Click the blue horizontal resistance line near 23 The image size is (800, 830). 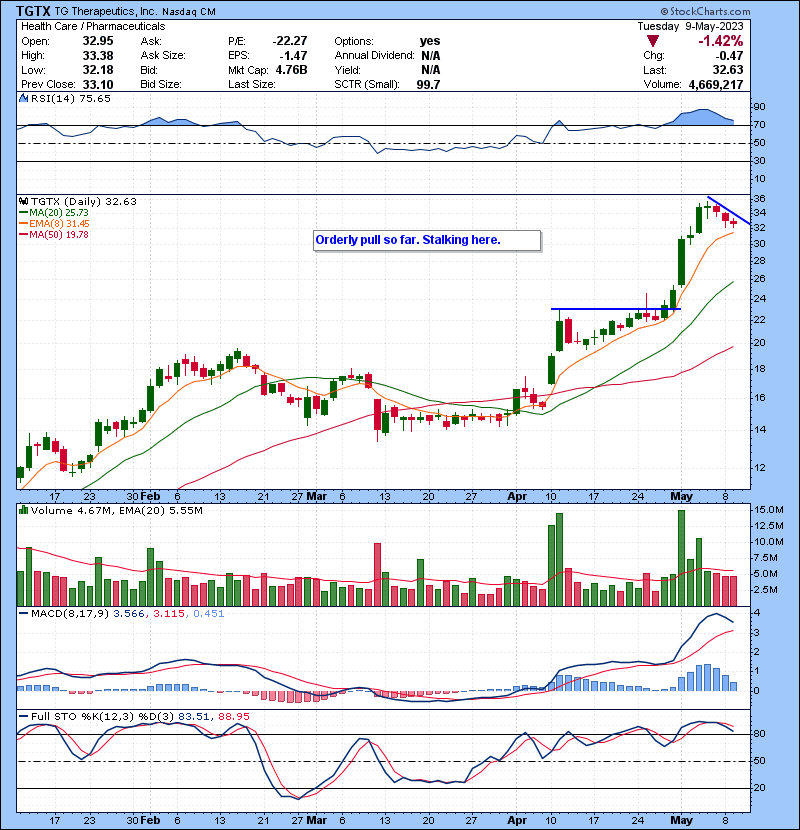(x=616, y=309)
